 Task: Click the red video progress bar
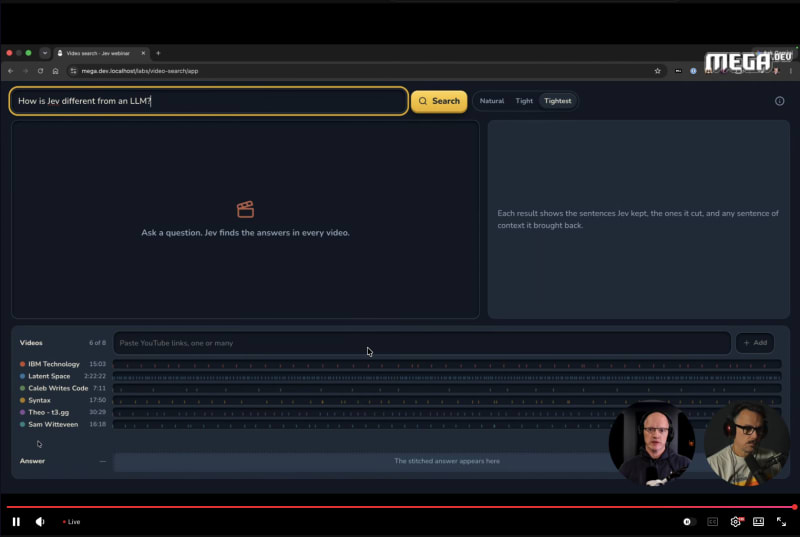400,507
